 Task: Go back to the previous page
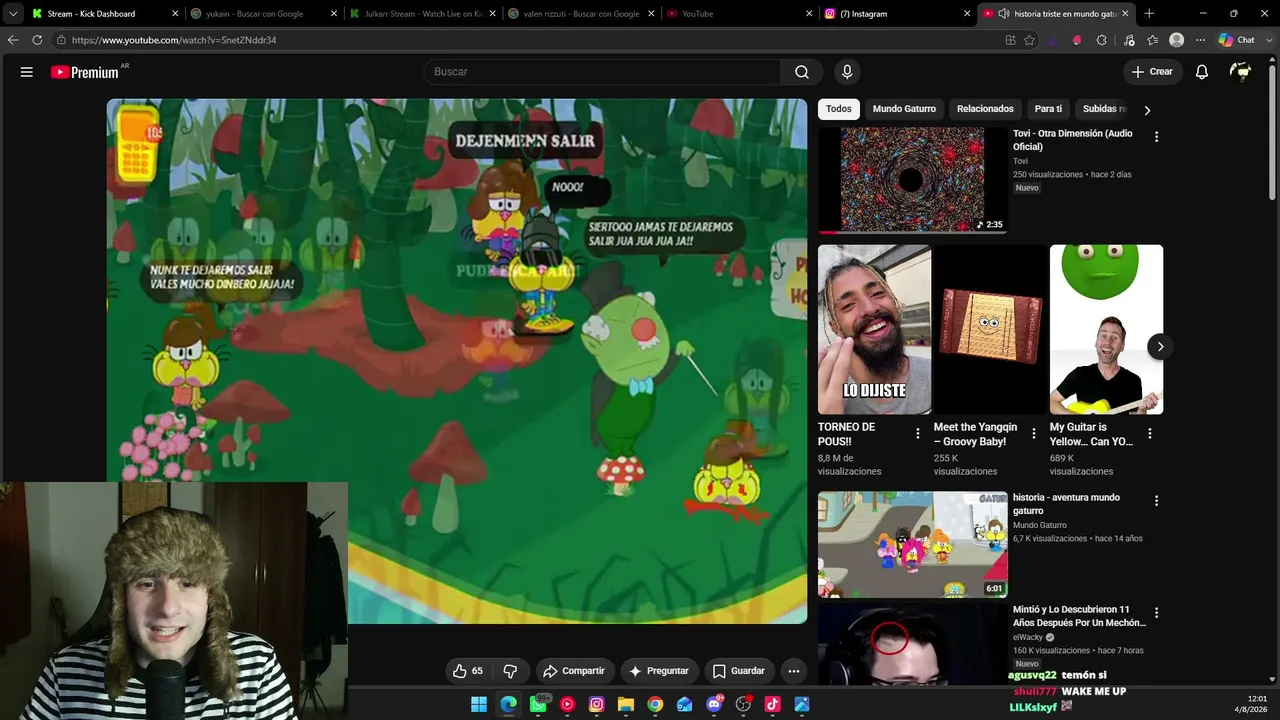pyautogui.click(x=13, y=40)
